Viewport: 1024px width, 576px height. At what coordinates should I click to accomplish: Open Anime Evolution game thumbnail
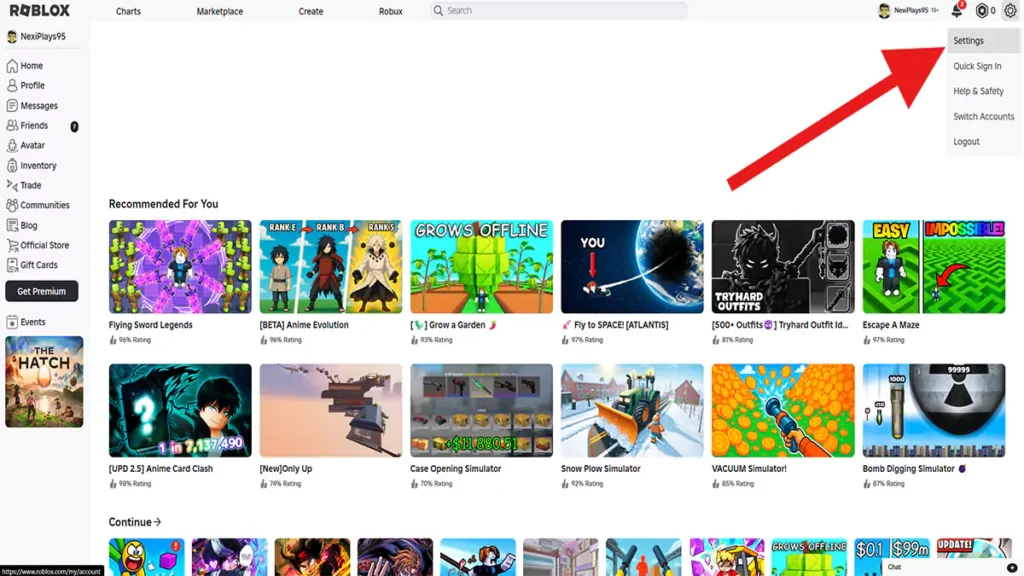(x=331, y=266)
